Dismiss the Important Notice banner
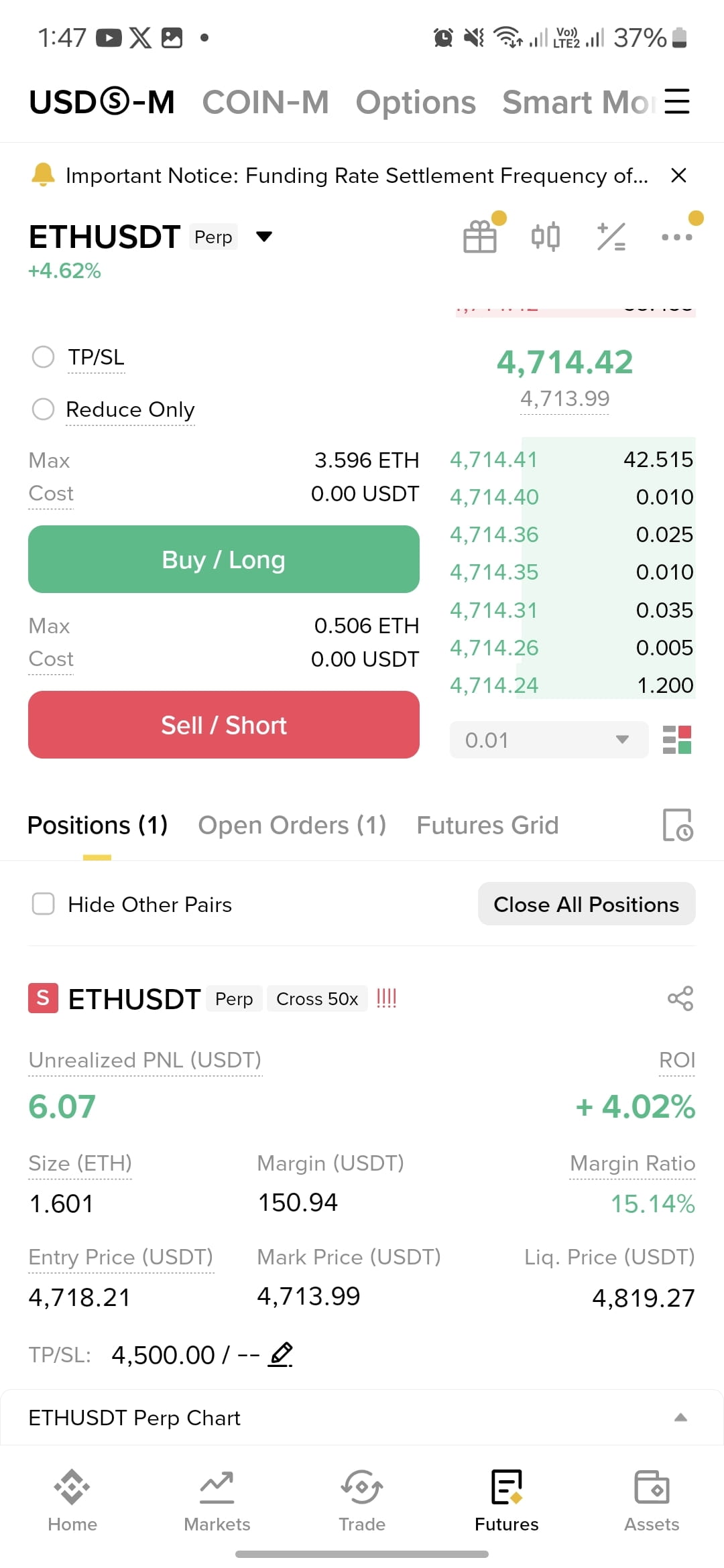This screenshot has width=724, height=1568. click(678, 176)
